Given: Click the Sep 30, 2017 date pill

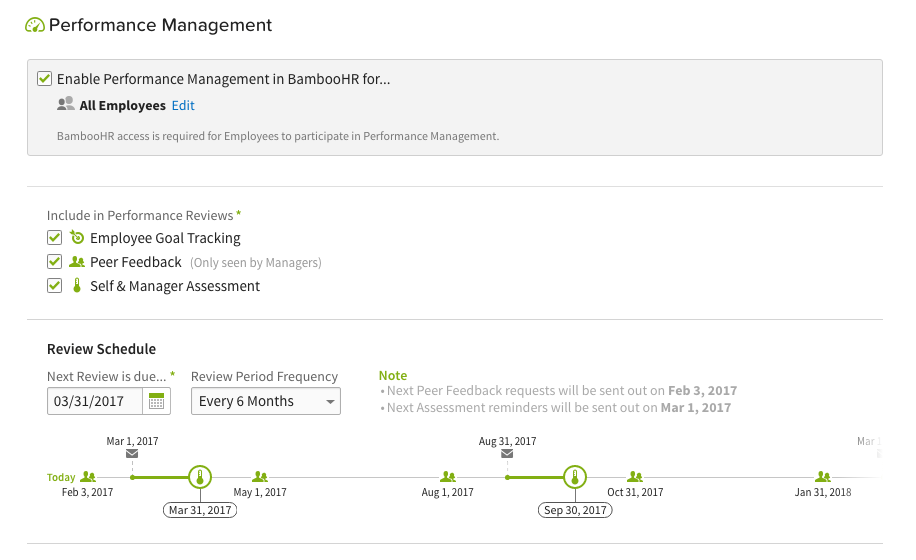Looking at the screenshot, I should (575, 510).
